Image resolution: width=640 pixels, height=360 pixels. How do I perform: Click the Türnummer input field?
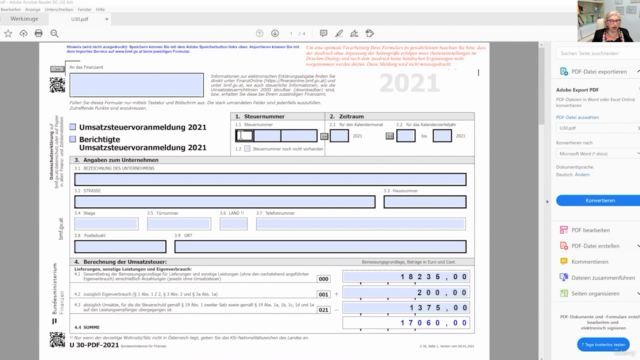point(179,224)
